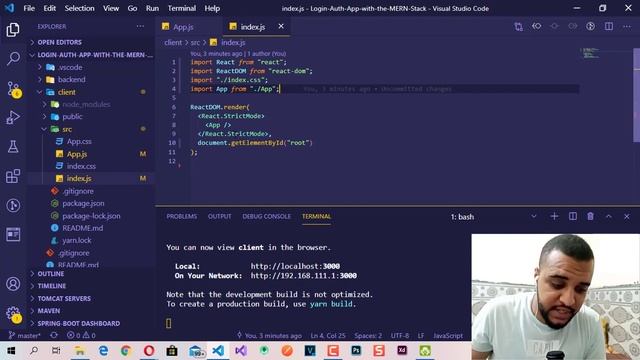Click the src breadcrumb in editor
Screen dimensions: 640x360
[195, 42]
